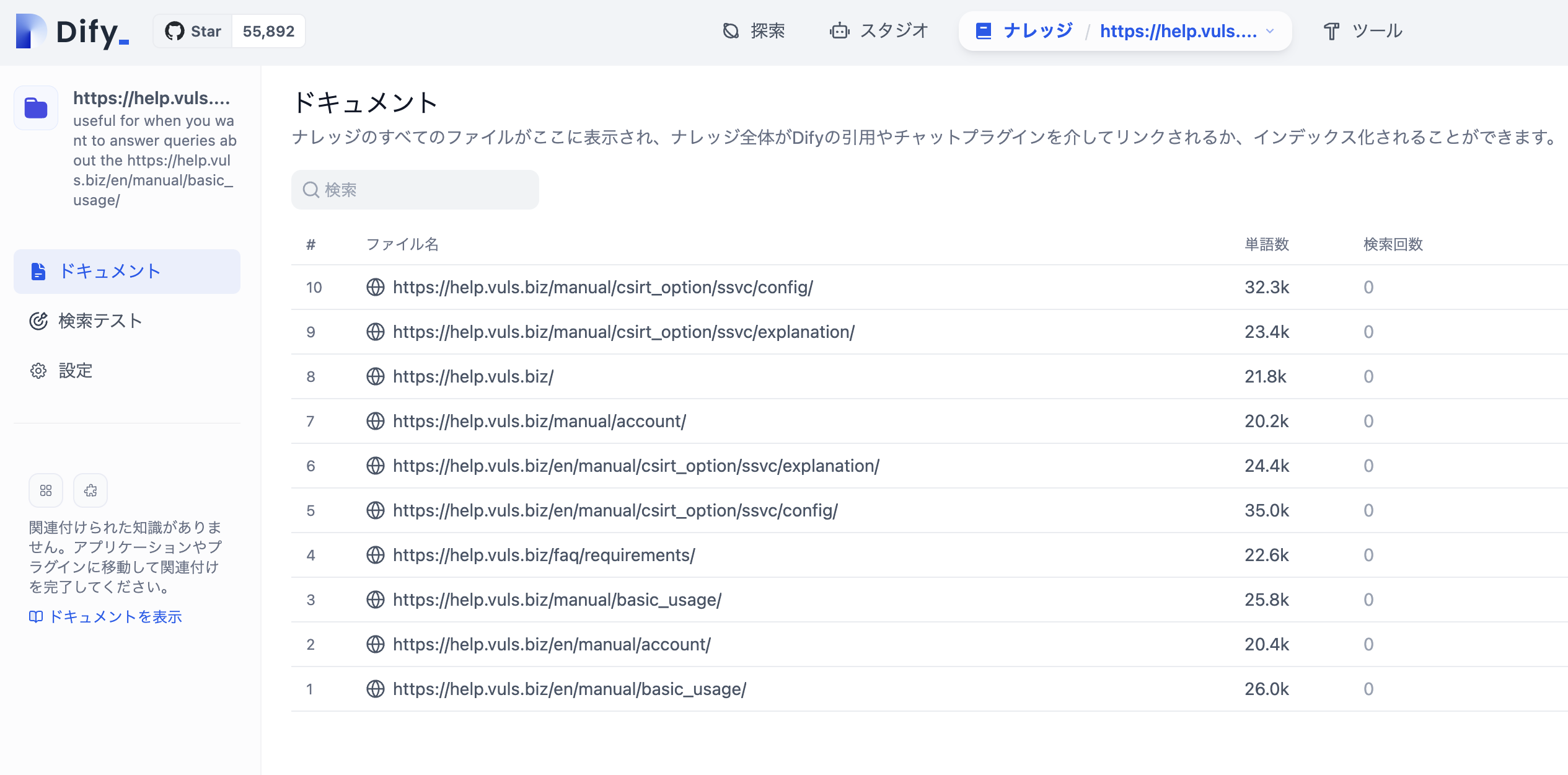The height and width of the screenshot is (775, 1568).
Task: Click the globe icon beside https://help.vuls.biz/
Action: (376, 376)
